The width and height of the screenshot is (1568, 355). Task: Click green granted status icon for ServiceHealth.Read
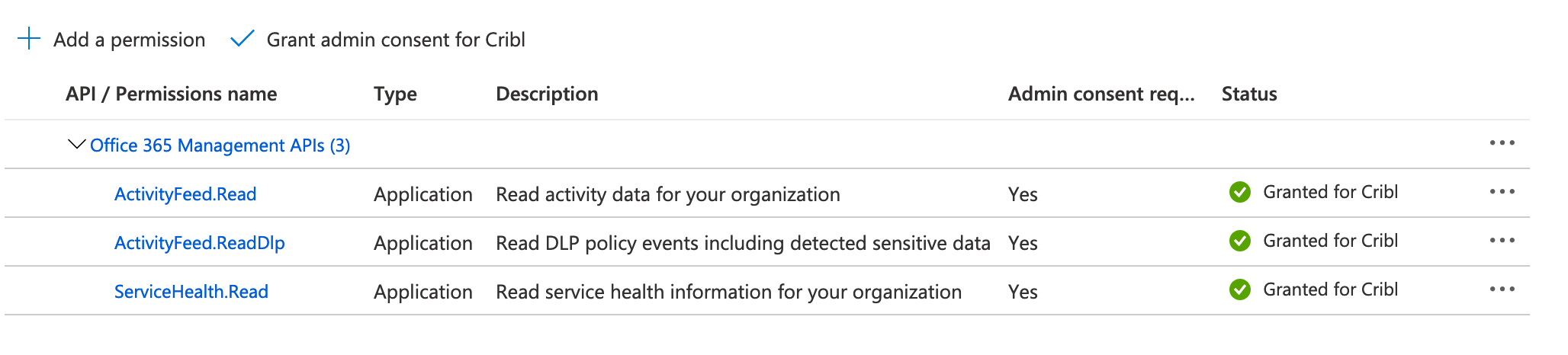(x=1240, y=289)
